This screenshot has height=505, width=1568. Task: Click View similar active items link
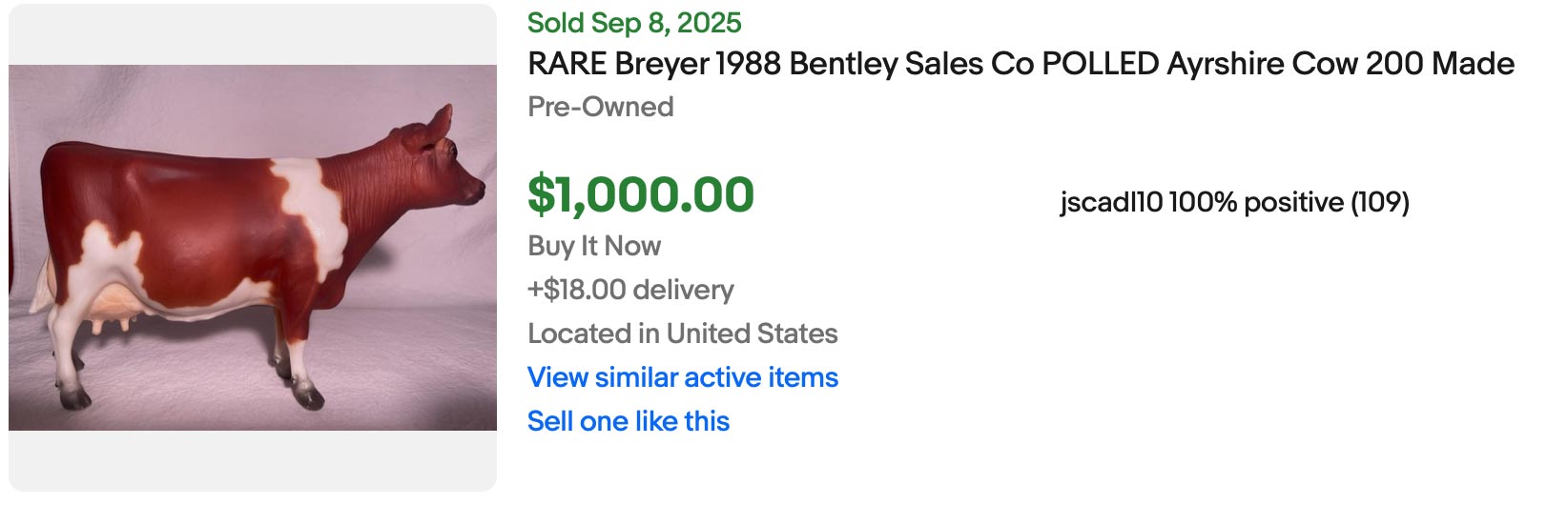click(x=683, y=377)
